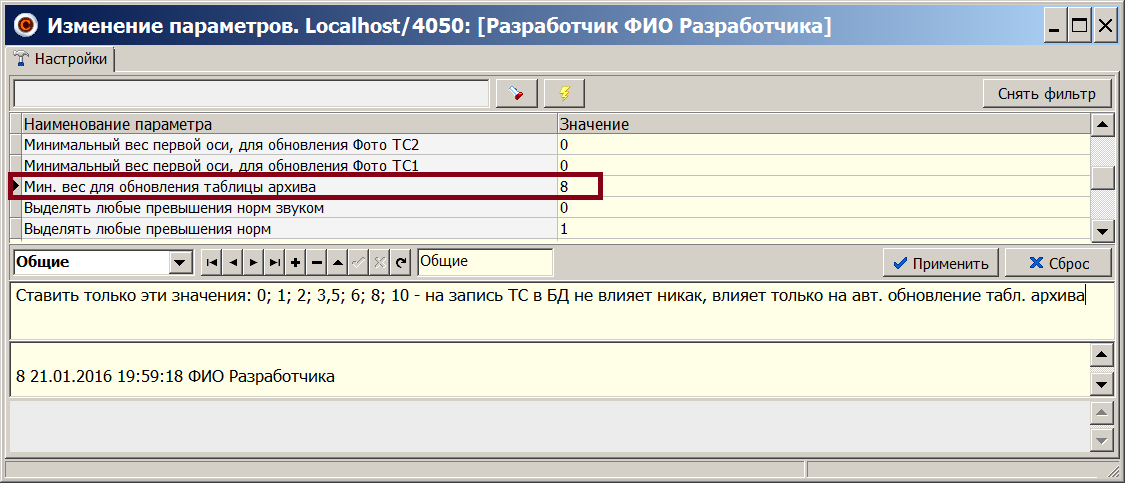The width and height of the screenshot is (1125, 483).
Task: Click the flashlight search icon button
Action: tap(516, 94)
